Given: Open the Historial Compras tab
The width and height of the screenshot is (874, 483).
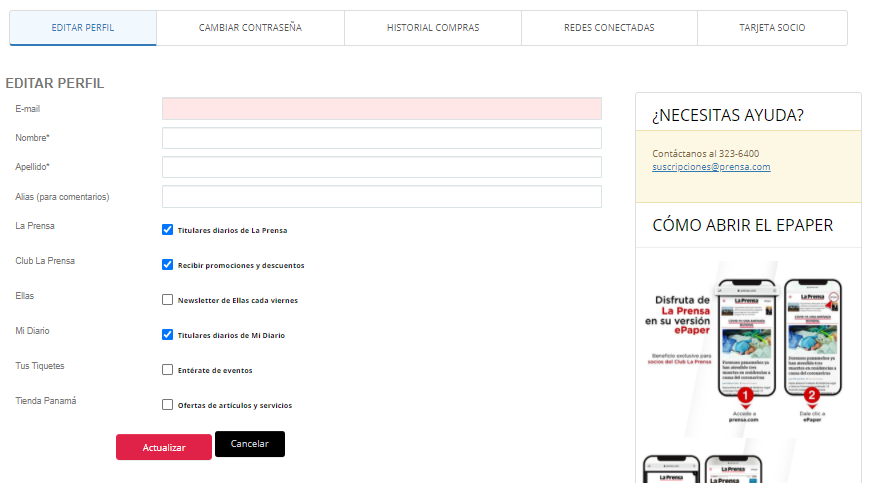Looking at the screenshot, I should pyautogui.click(x=433, y=28).
